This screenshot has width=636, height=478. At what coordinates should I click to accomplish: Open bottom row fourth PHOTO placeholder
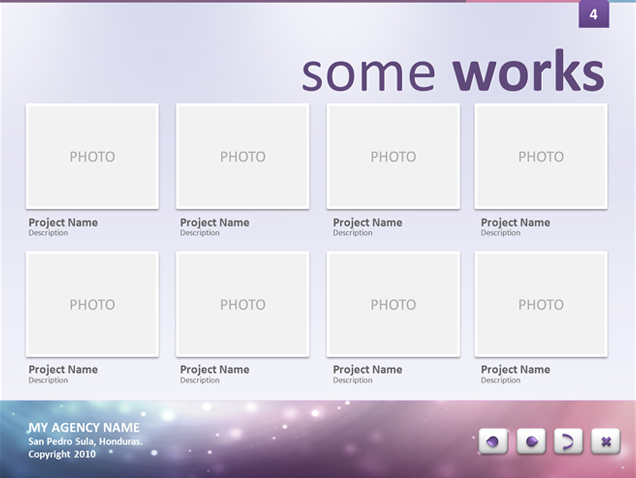click(541, 304)
